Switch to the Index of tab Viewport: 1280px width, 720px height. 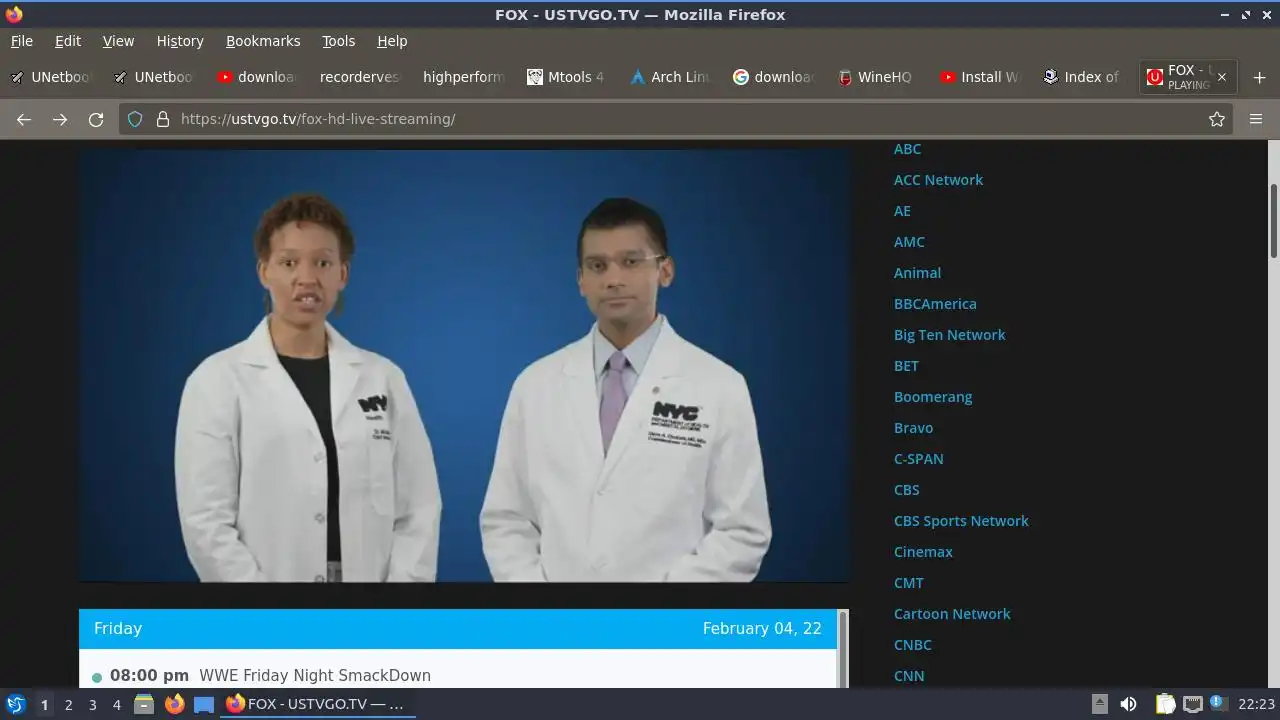click(1081, 77)
